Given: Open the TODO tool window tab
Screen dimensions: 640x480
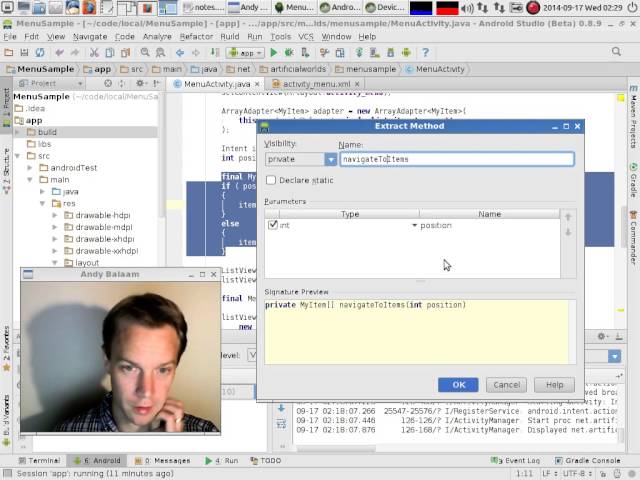Looking at the screenshot, I should coord(266,460).
